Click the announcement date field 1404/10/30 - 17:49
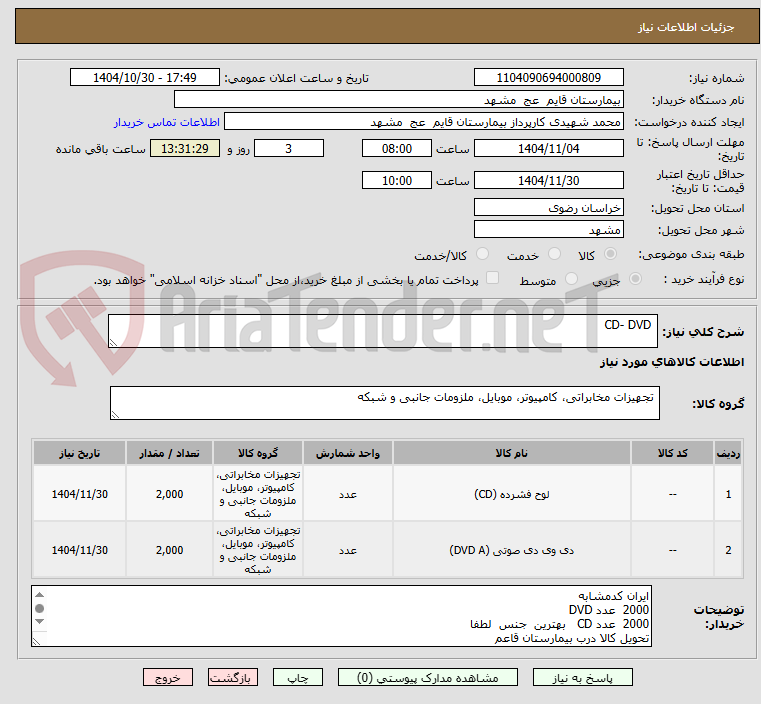 [145, 78]
